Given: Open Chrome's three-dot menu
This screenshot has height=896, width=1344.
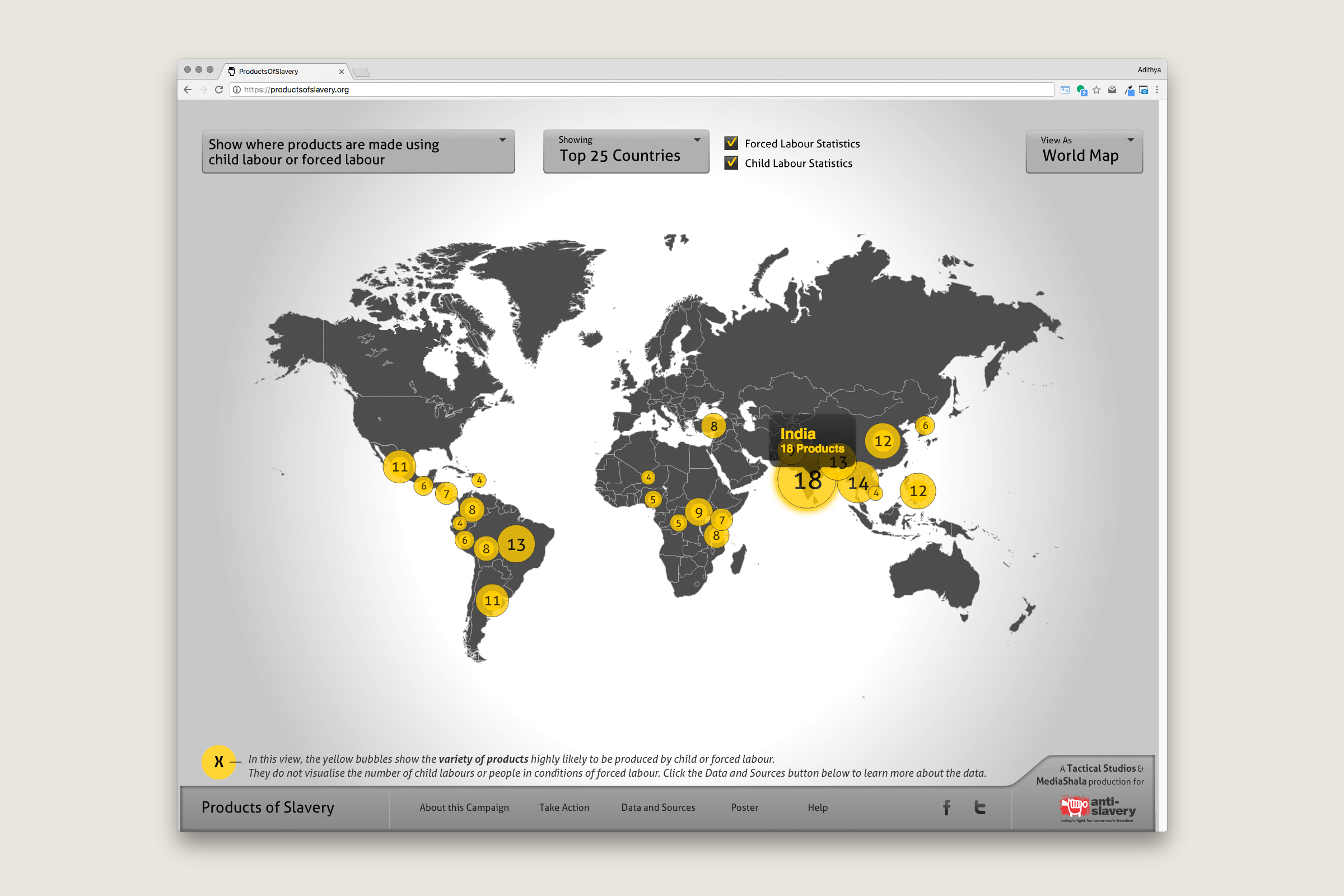Looking at the screenshot, I should (x=1157, y=90).
